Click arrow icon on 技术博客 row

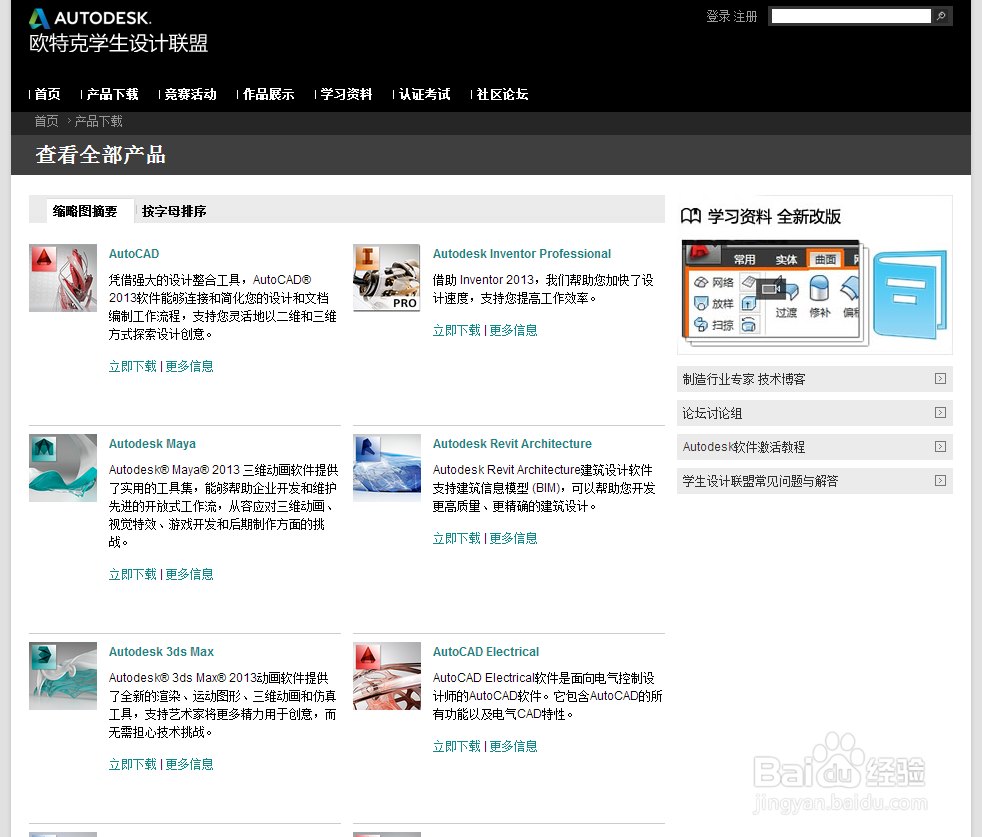pyautogui.click(x=940, y=378)
